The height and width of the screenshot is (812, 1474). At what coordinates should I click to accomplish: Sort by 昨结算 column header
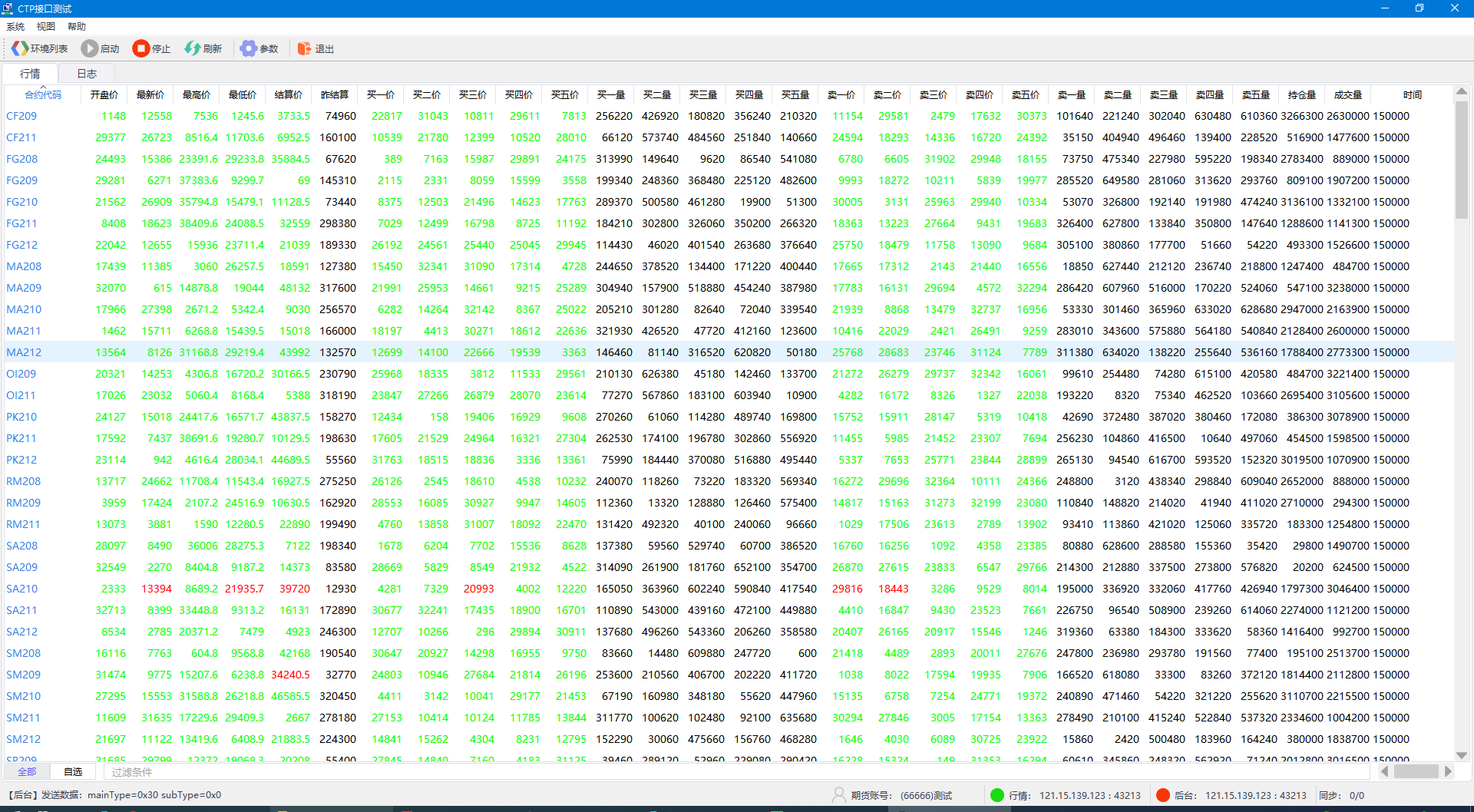click(335, 95)
